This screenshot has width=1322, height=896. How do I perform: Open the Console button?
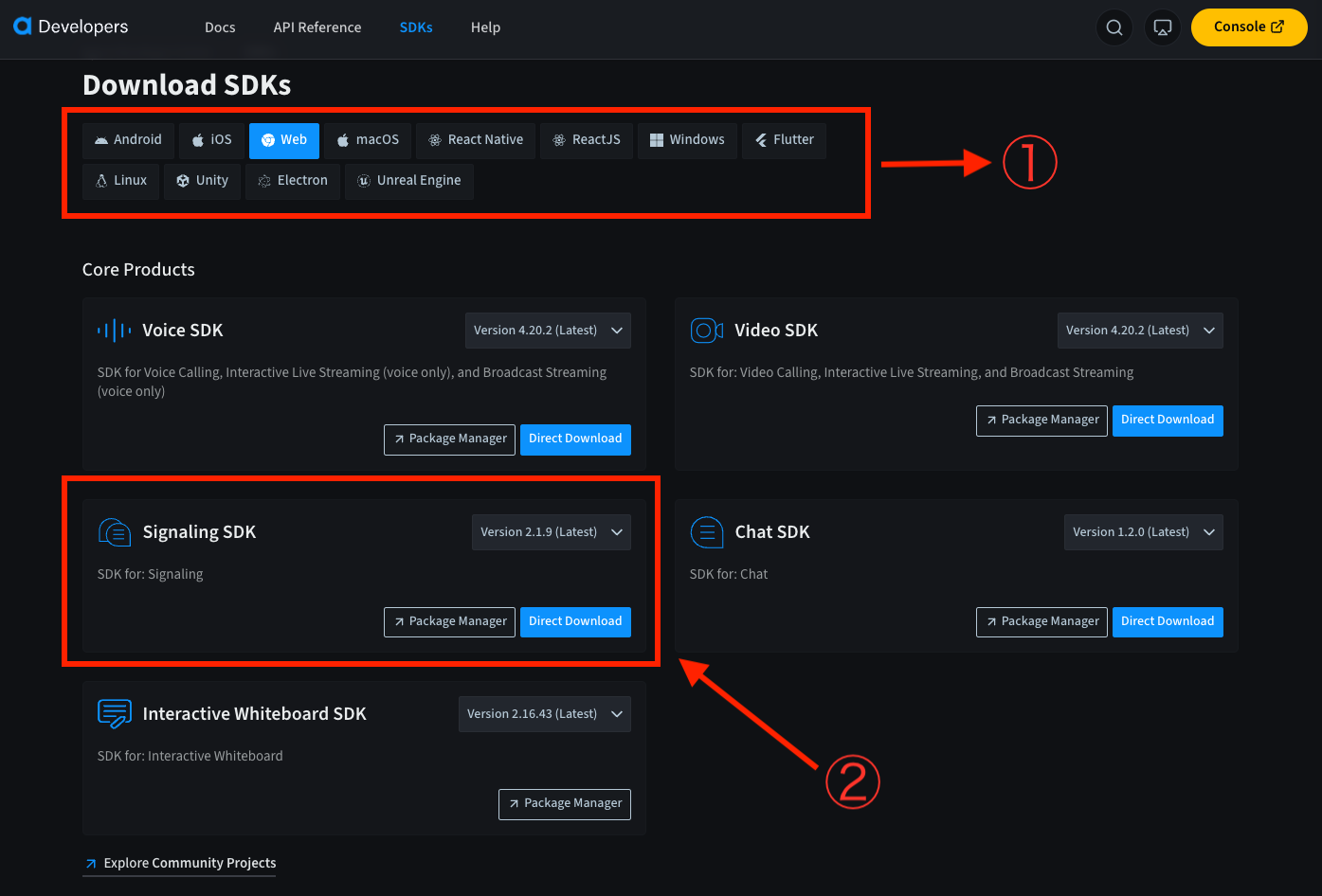[1249, 27]
